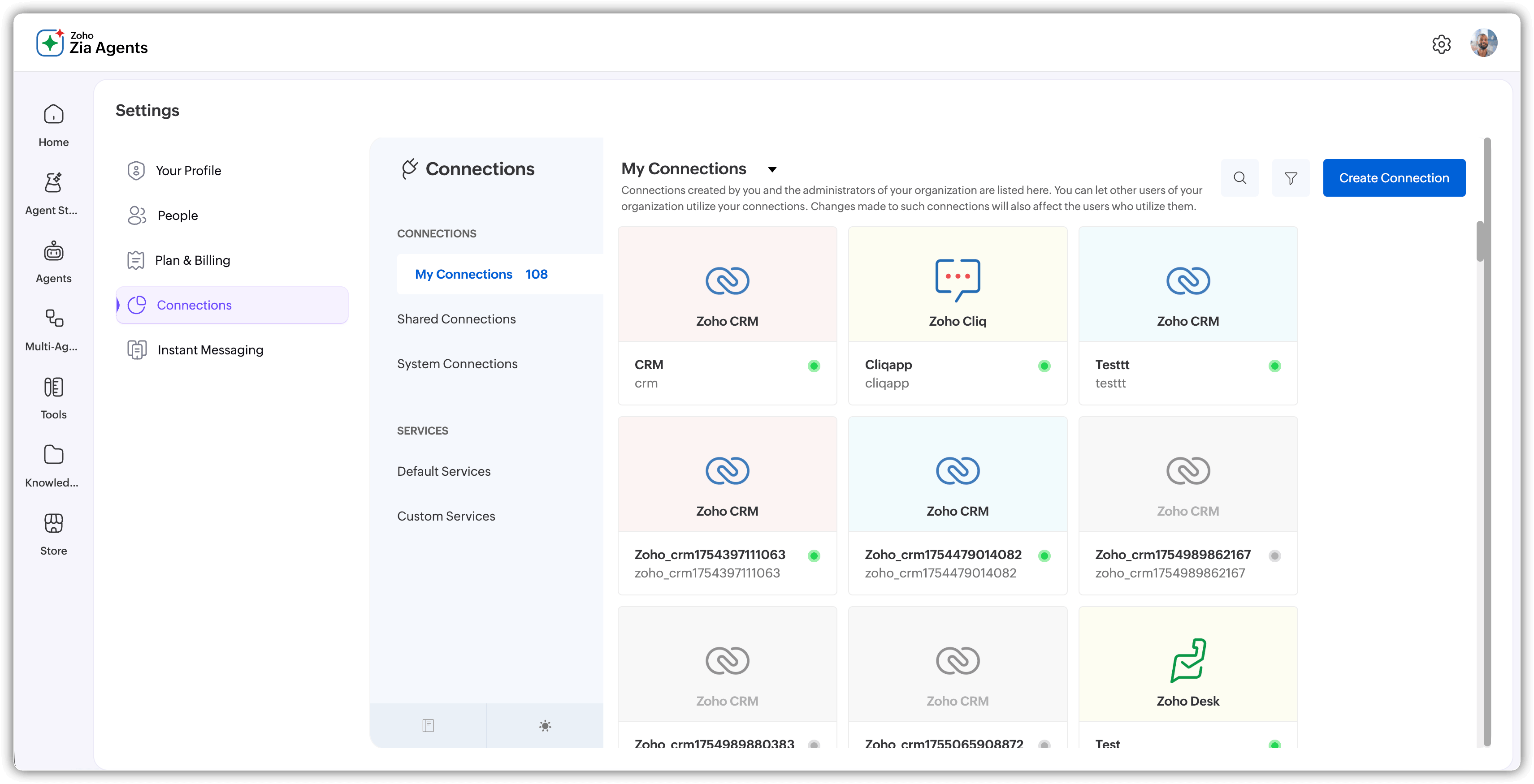The image size is (1534, 784).
Task: Click the search connections magnifier icon
Action: coord(1240,177)
